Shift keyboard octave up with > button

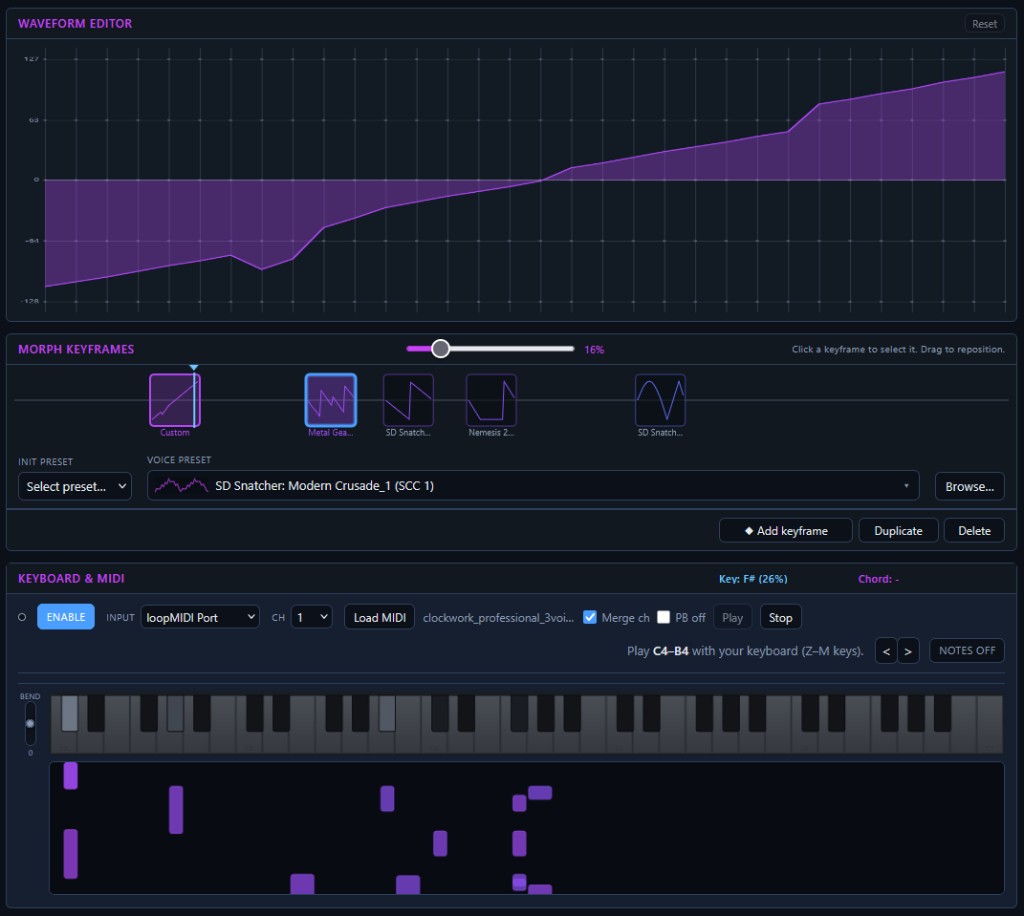point(908,651)
